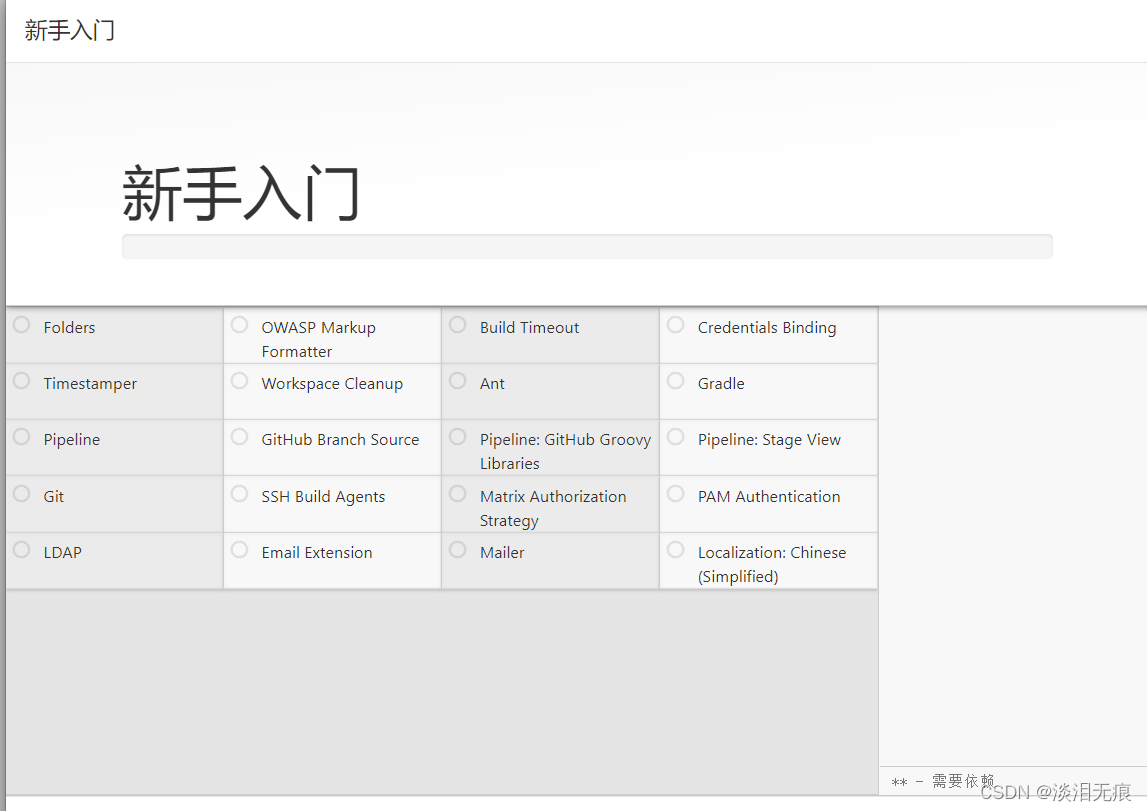Select the Workspace Cleanup plugin name
1147x811 pixels.
[x=332, y=384]
